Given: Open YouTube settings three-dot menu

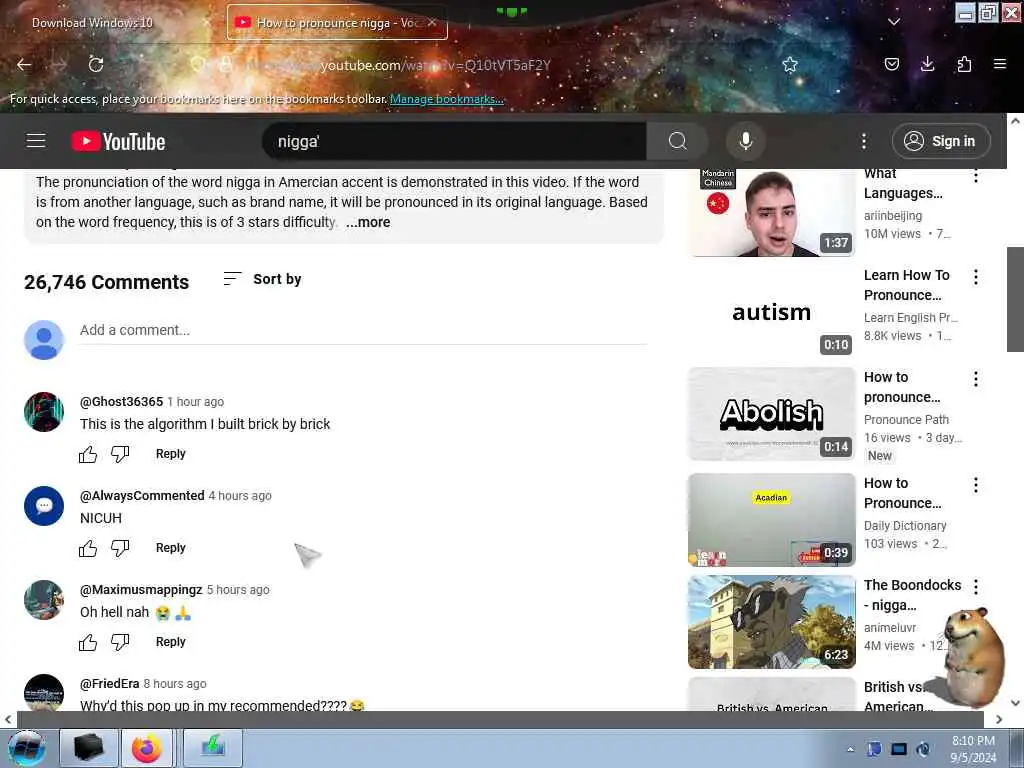Looking at the screenshot, I should pyautogui.click(x=864, y=141).
